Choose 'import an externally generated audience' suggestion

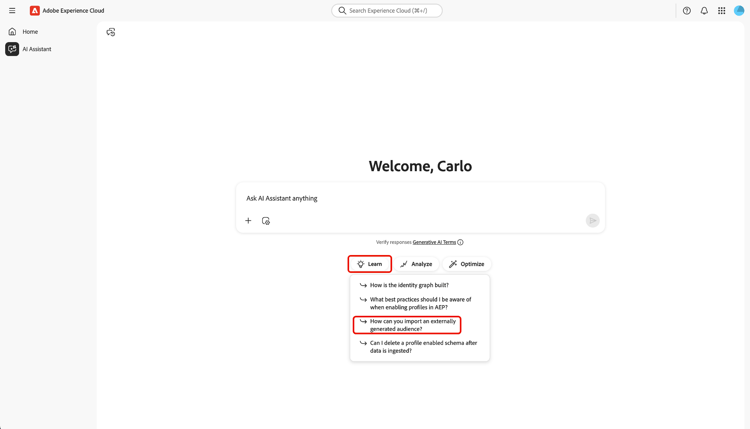click(x=407, y=325)
